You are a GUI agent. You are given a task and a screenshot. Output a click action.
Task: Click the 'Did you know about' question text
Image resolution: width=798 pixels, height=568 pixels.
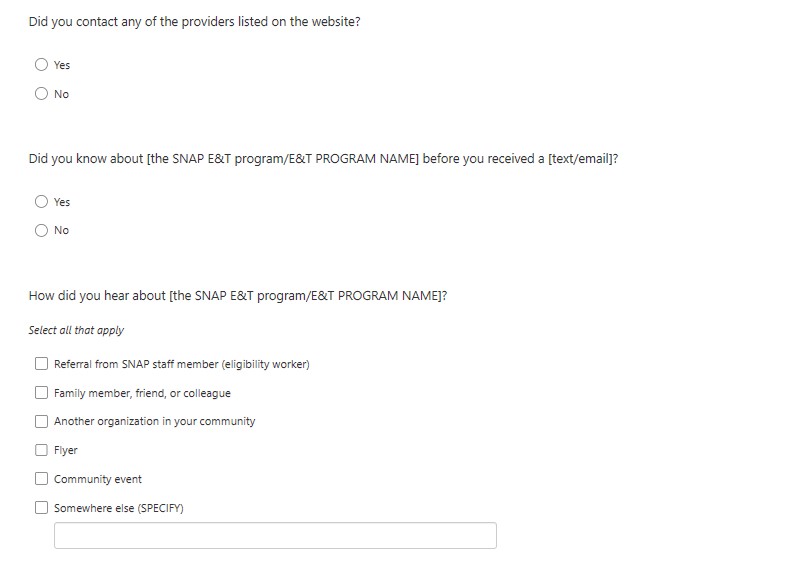click(x=323, y=158)
